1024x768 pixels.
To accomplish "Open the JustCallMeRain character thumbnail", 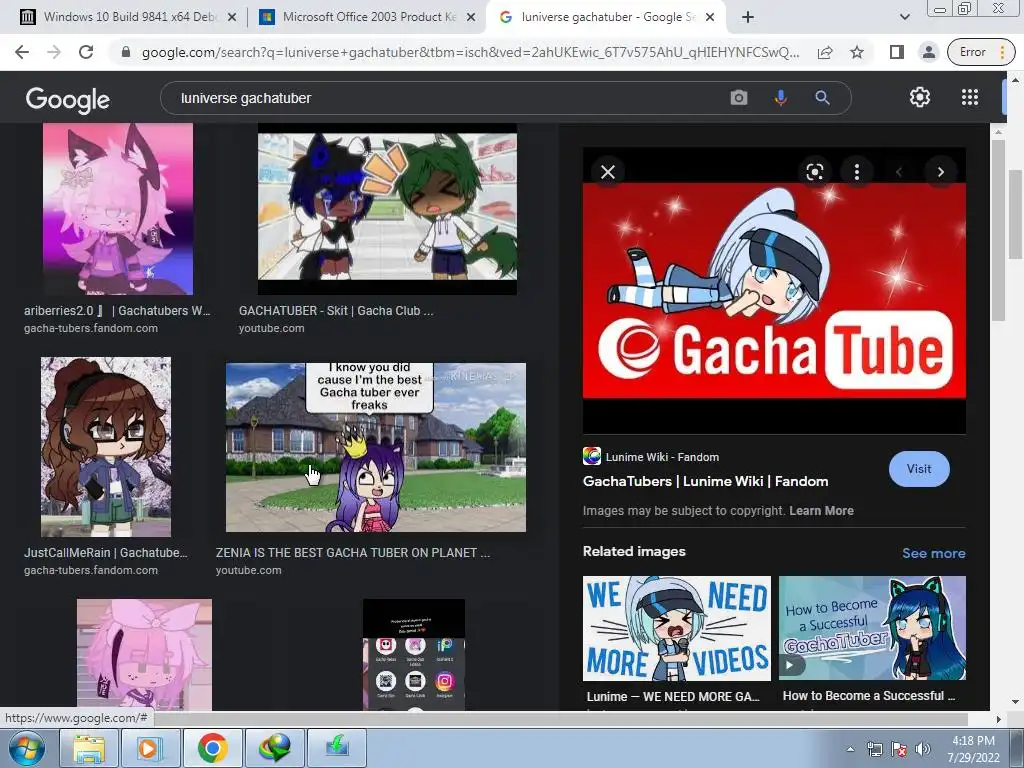I will pyautogui.click(x=106, y=447).
